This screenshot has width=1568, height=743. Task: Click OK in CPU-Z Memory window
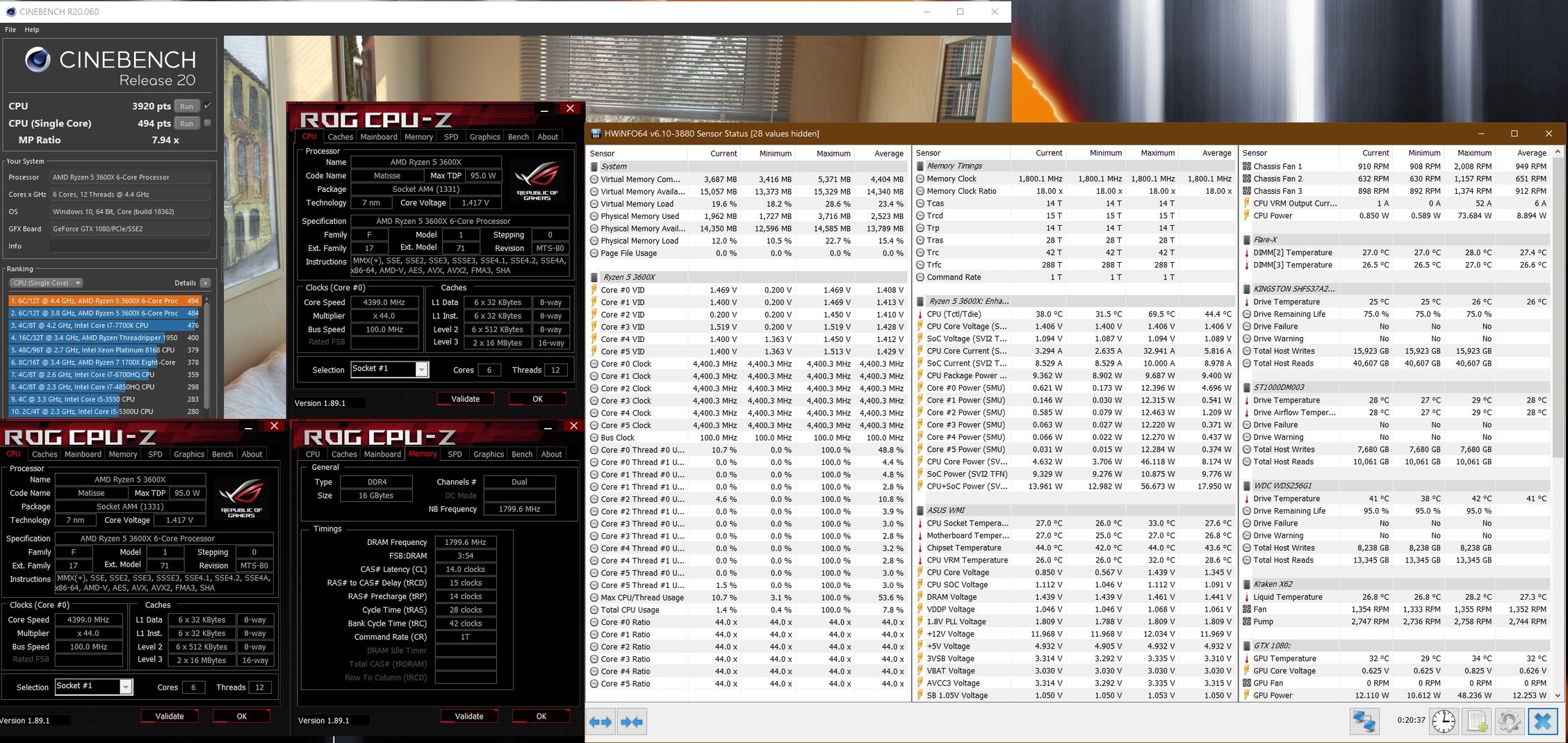click(x=541, y=717)
